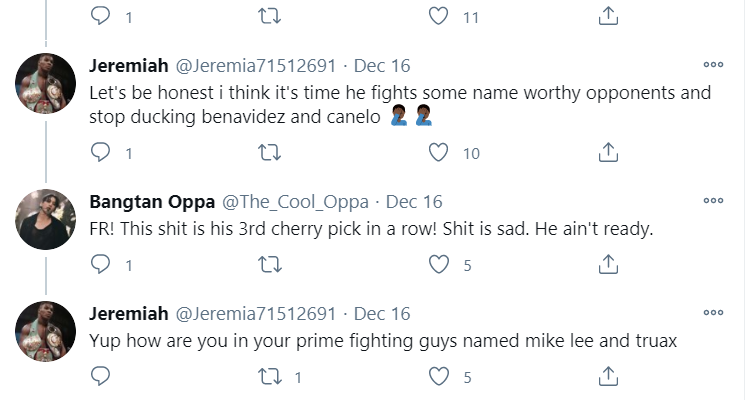Like the Mike Lee and Truax tweet
The image size is (749, 400).
click(438, 376)
